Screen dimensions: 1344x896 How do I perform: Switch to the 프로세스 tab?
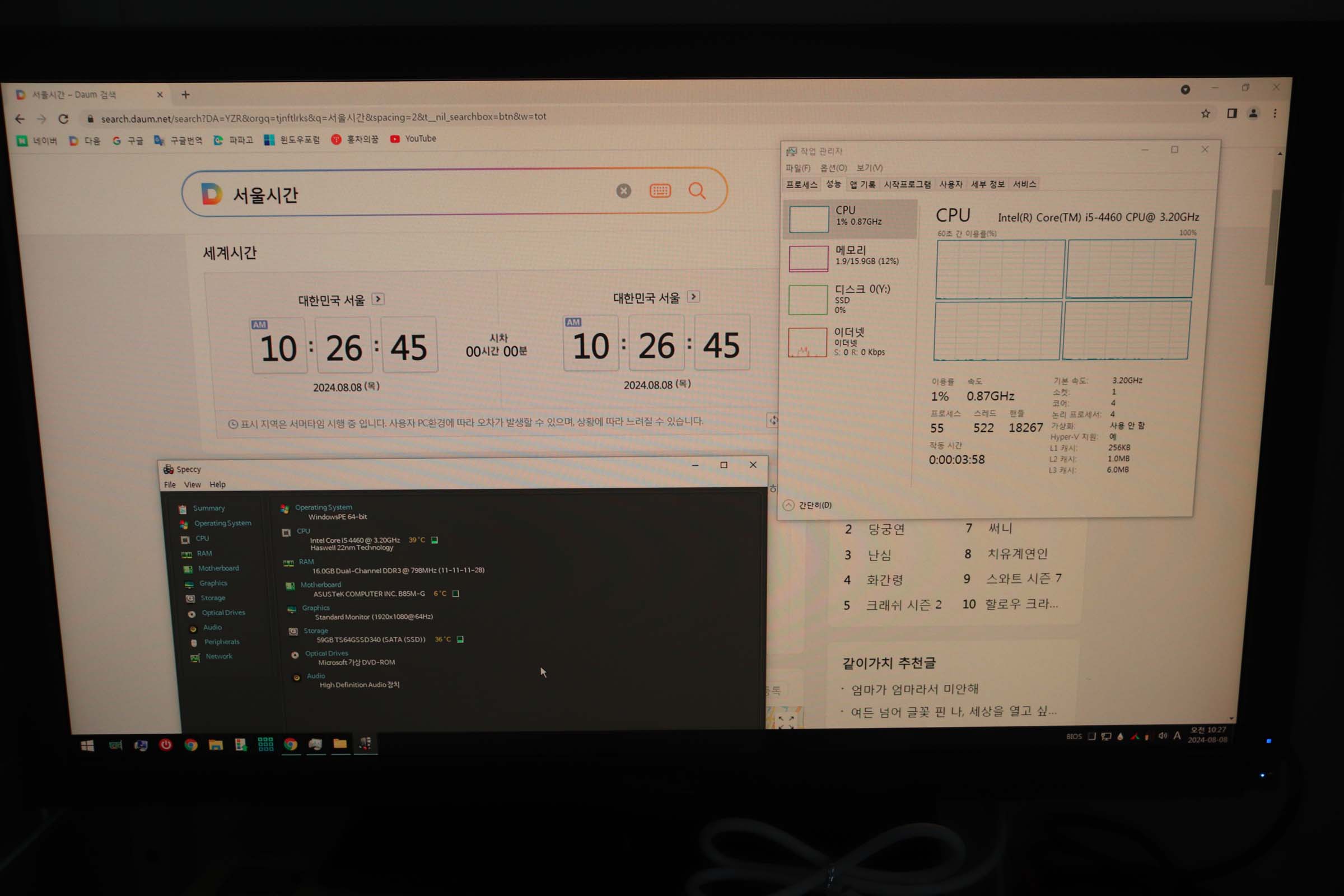click(x=802, y=185)
